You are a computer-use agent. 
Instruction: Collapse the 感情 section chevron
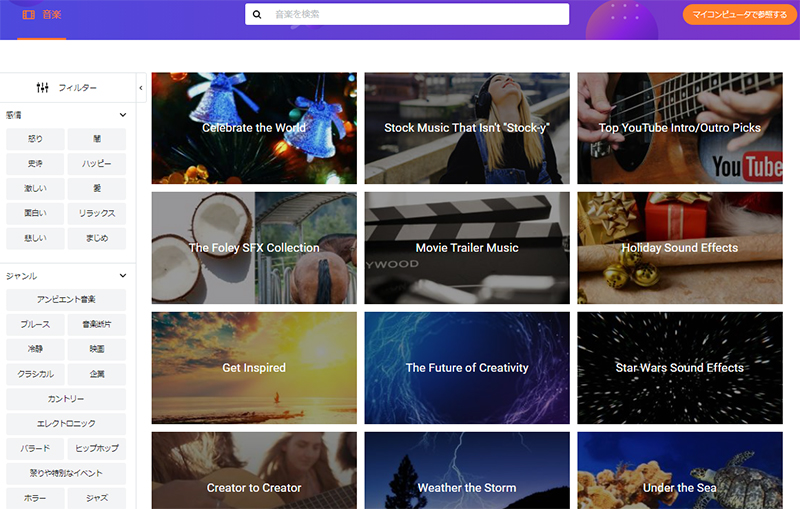click(x=123, y=115)
